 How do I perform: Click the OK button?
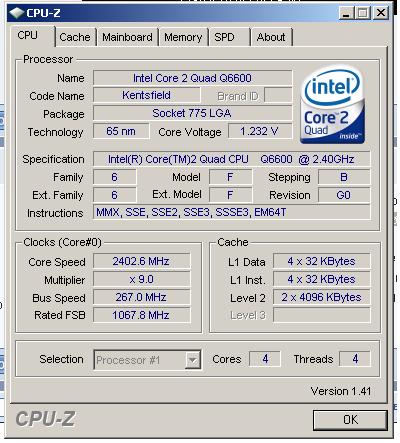tap(350, 420)
